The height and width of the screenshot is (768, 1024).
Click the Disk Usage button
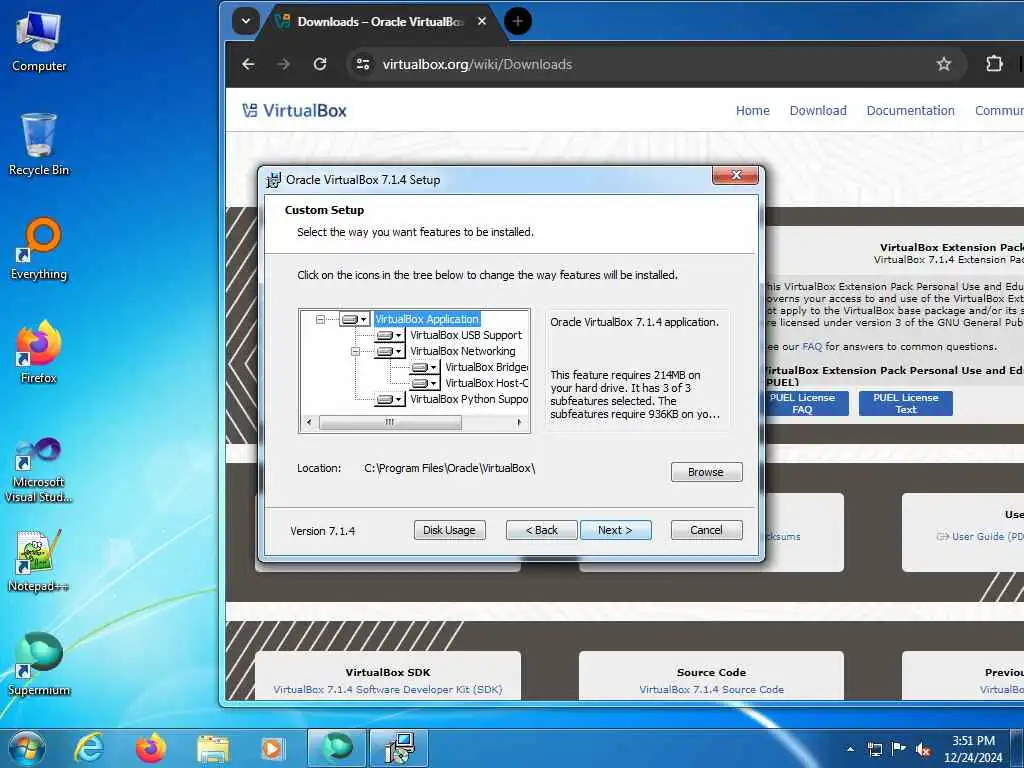449,530
